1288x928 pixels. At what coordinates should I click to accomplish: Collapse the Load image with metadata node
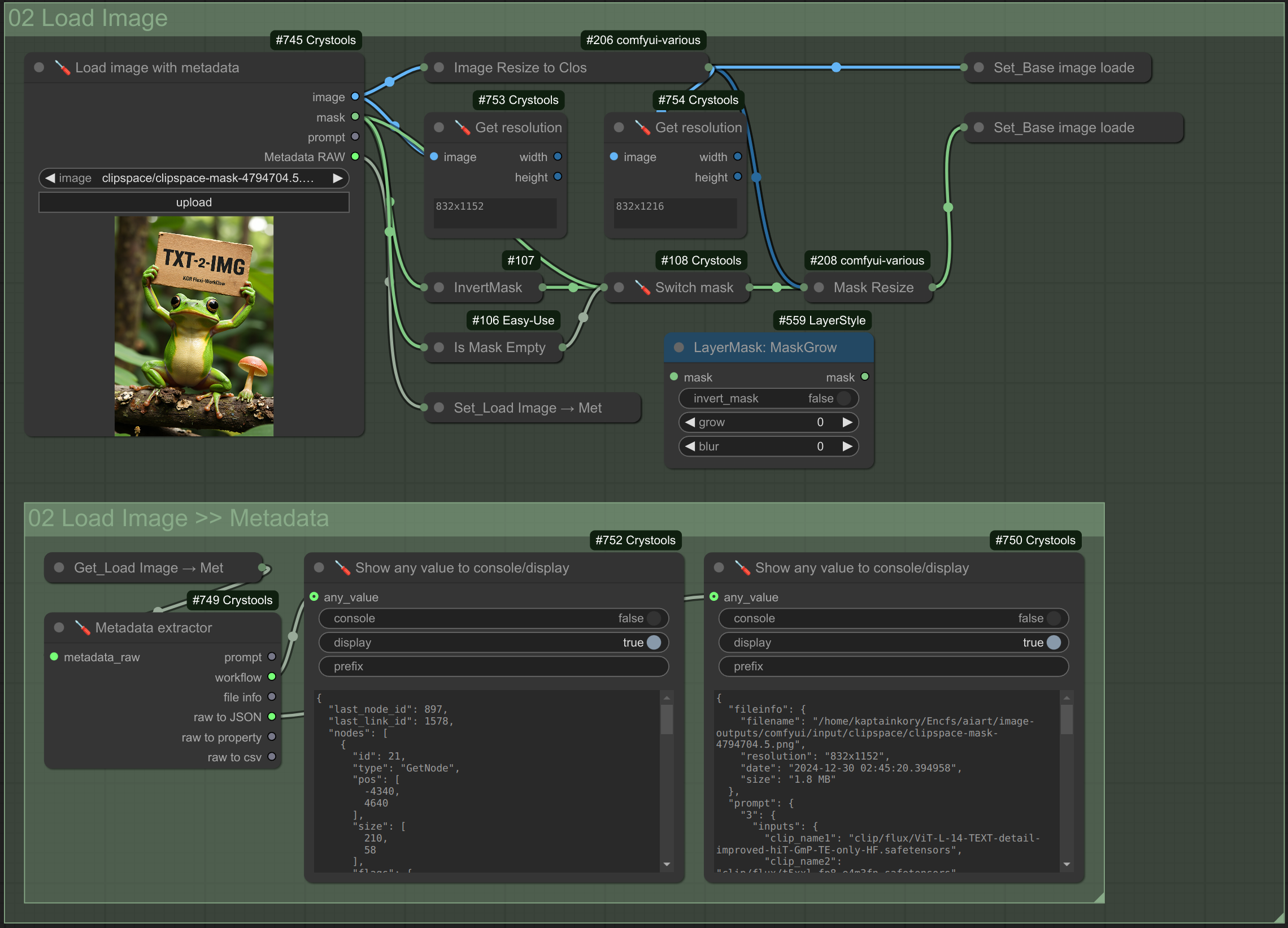(x=39, y=68)
